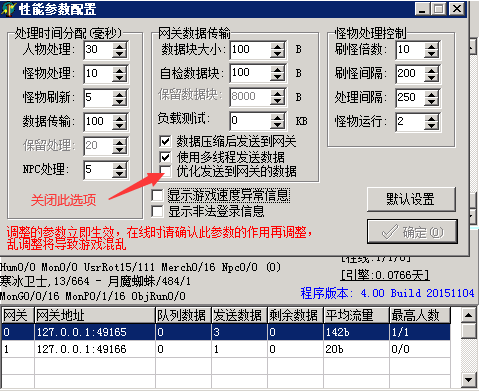Decrease NPC处理 value with down arrow

coord(119,174)
